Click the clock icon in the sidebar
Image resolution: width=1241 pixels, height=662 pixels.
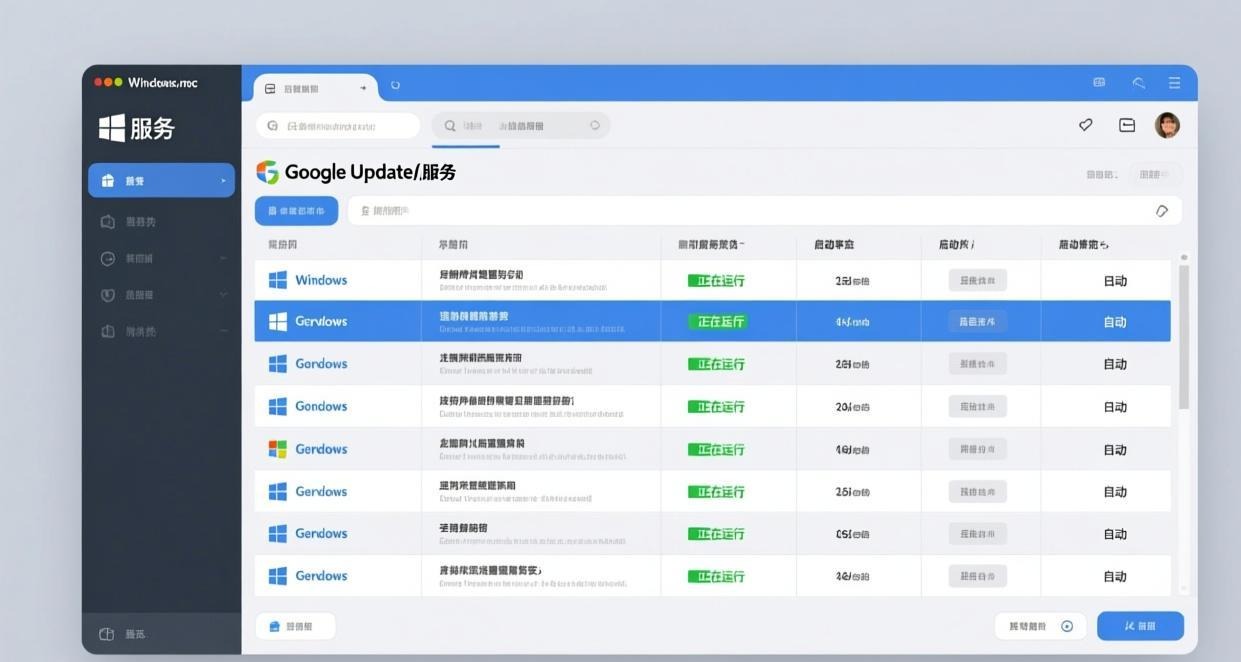108,258
